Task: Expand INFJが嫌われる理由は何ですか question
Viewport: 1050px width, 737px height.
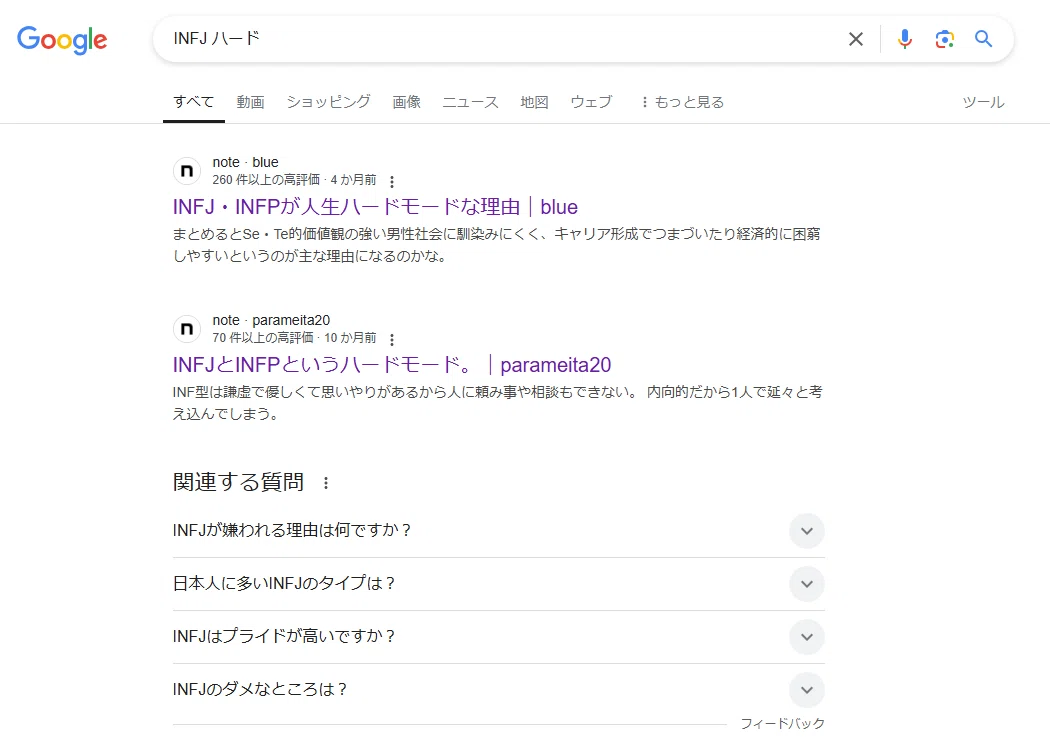Action: [498, 531]
